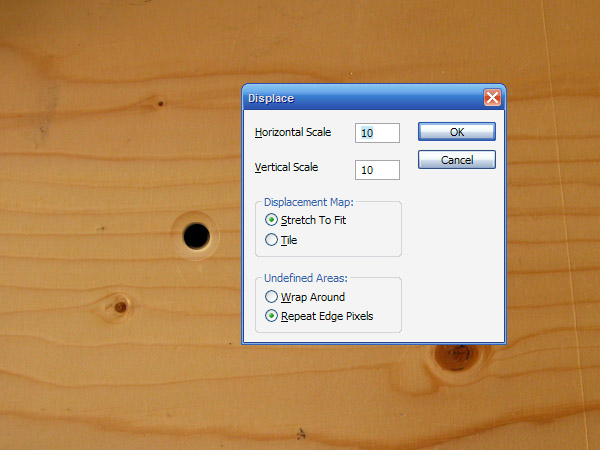This screenshot has width=600, height=450.
Task: Click the large wood knot at bottom right
Action: [x=455, y=354]
